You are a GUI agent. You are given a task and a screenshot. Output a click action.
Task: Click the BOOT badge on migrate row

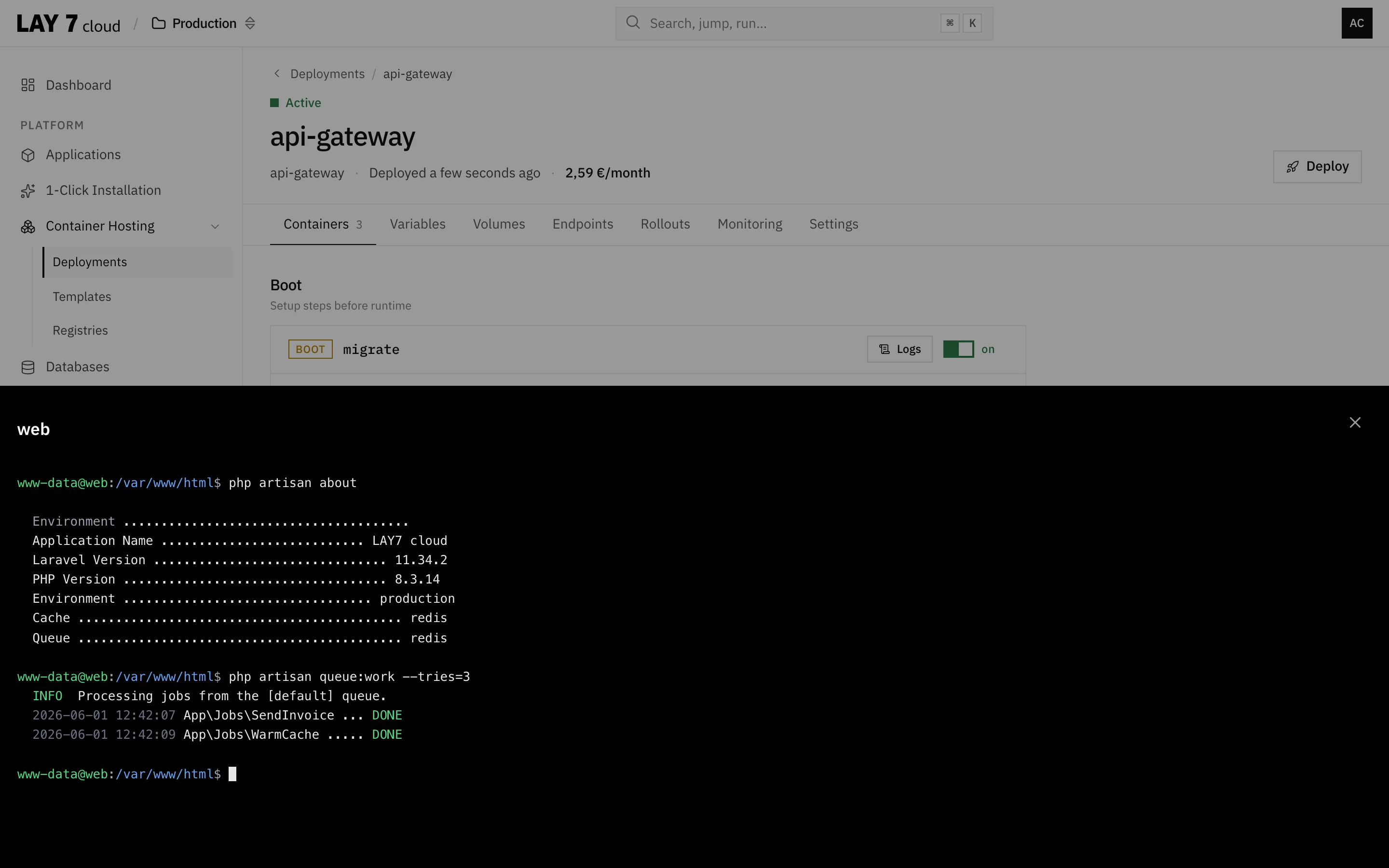pyautogui.click(x=310, y=349)
